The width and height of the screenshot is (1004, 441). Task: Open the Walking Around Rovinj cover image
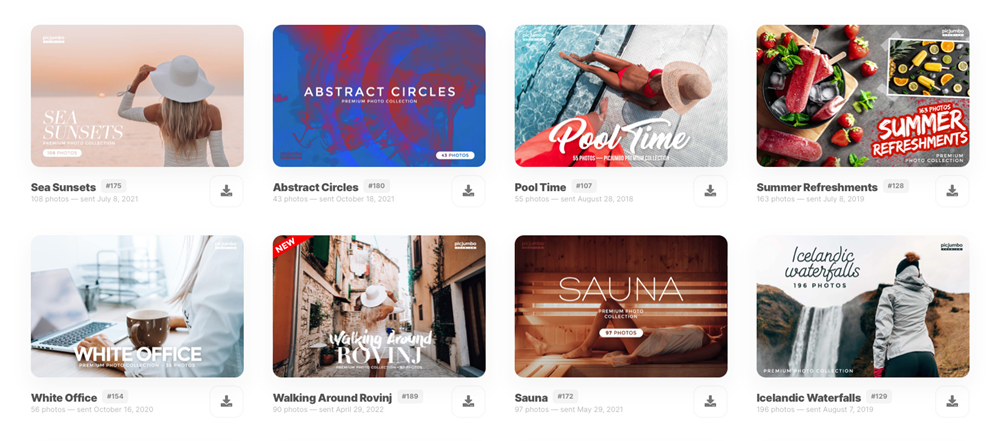click(x=379, y=307)
